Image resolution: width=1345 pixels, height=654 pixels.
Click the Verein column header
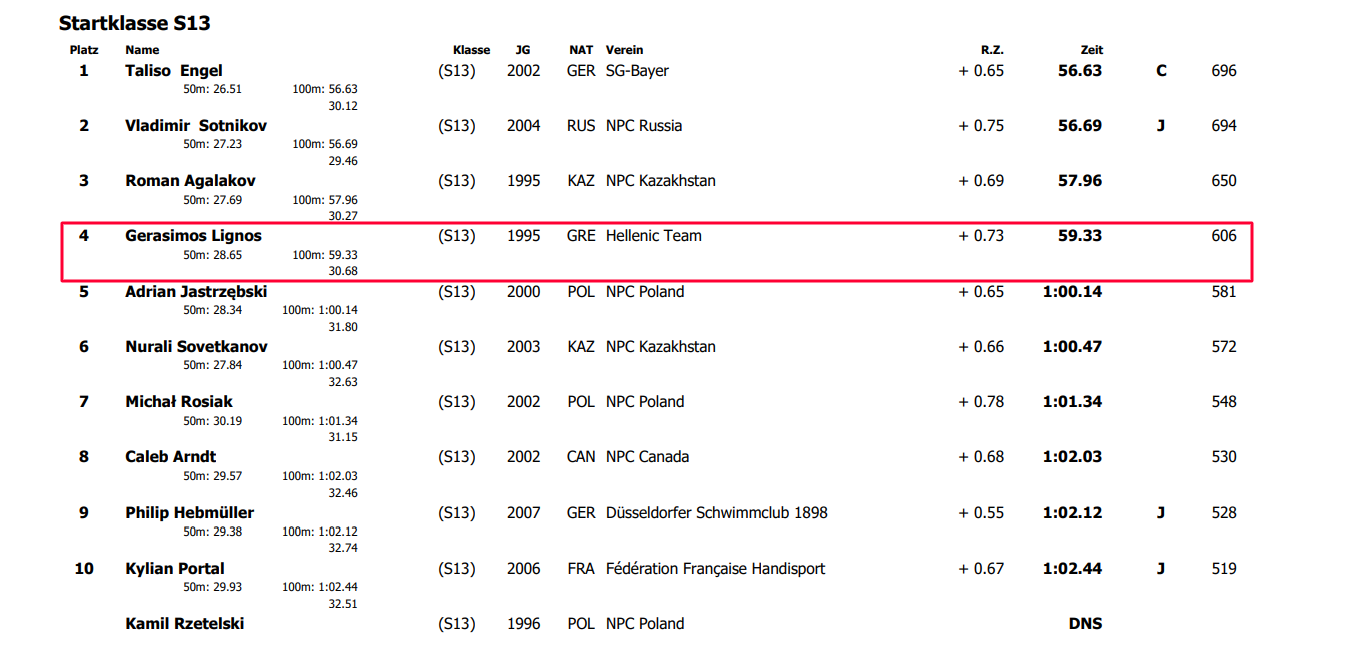point(625,50)
